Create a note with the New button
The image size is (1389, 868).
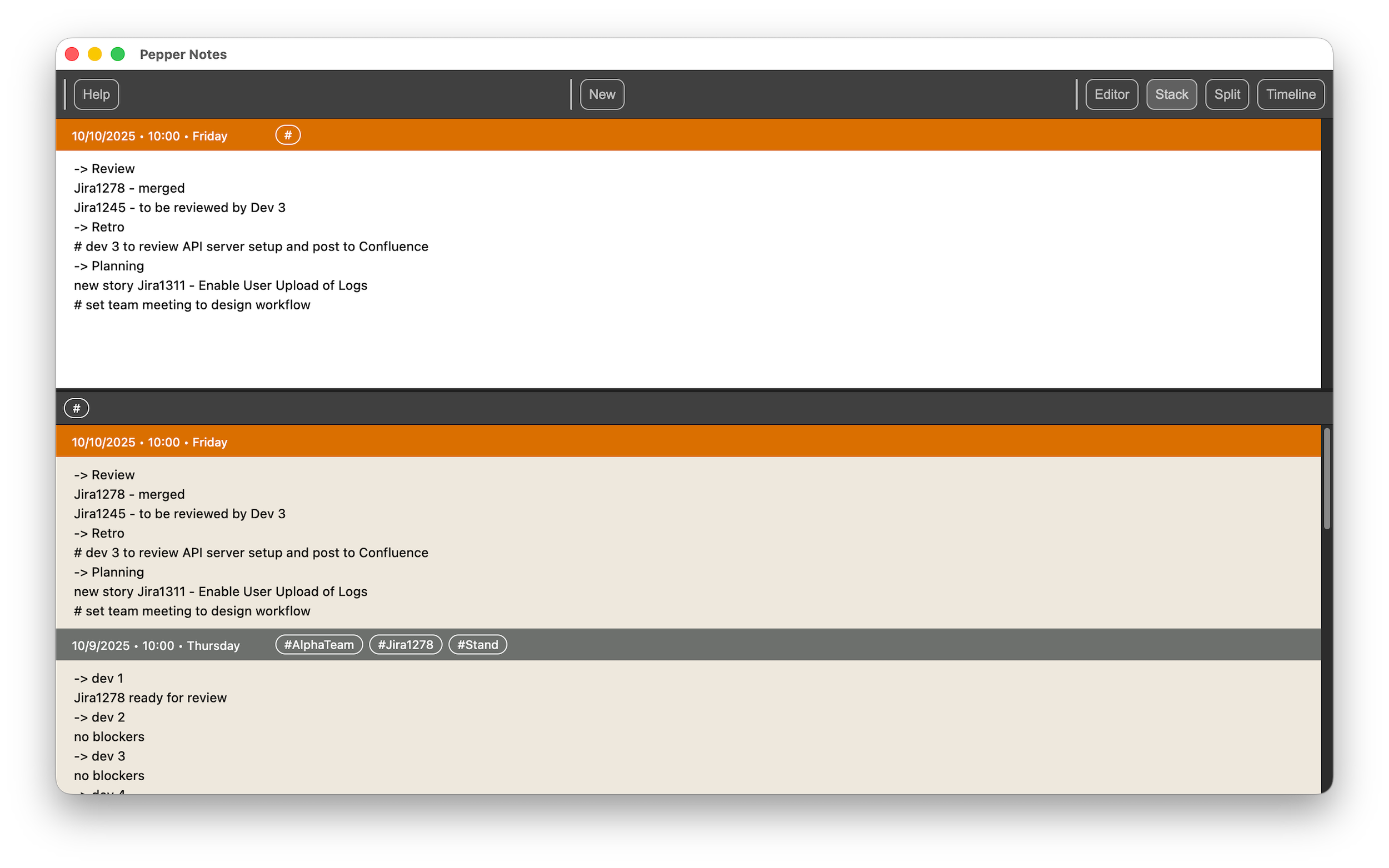coord(602,94)
